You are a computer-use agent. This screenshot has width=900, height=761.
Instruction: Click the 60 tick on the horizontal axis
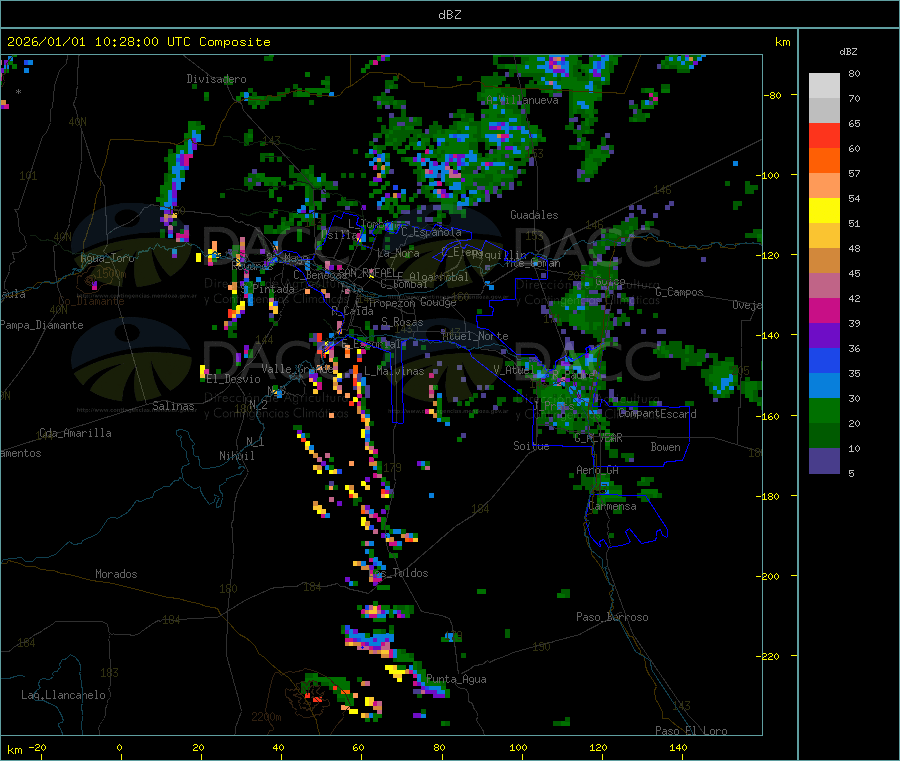pos(358,748)
